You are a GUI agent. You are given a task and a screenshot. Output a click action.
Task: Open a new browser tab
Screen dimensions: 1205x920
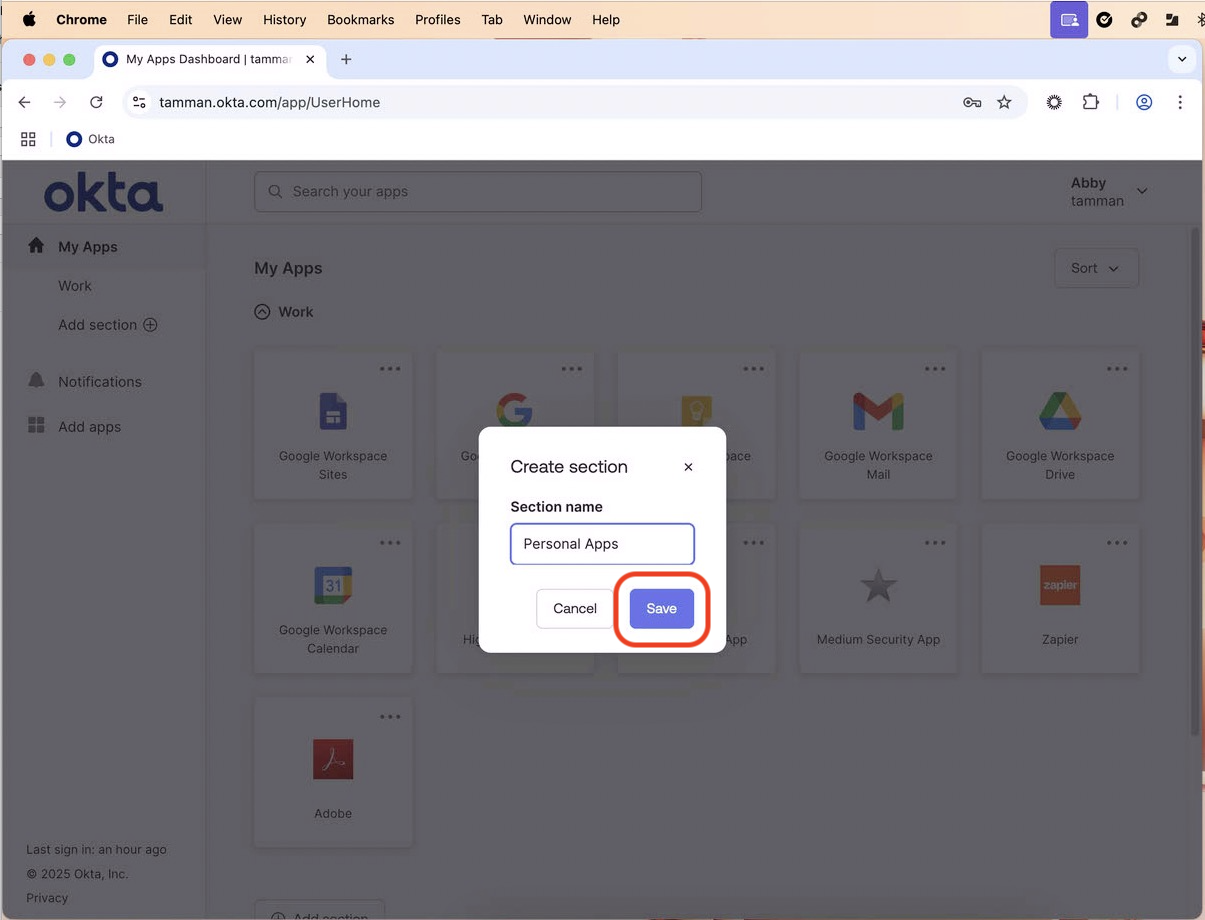coord(346,59)
